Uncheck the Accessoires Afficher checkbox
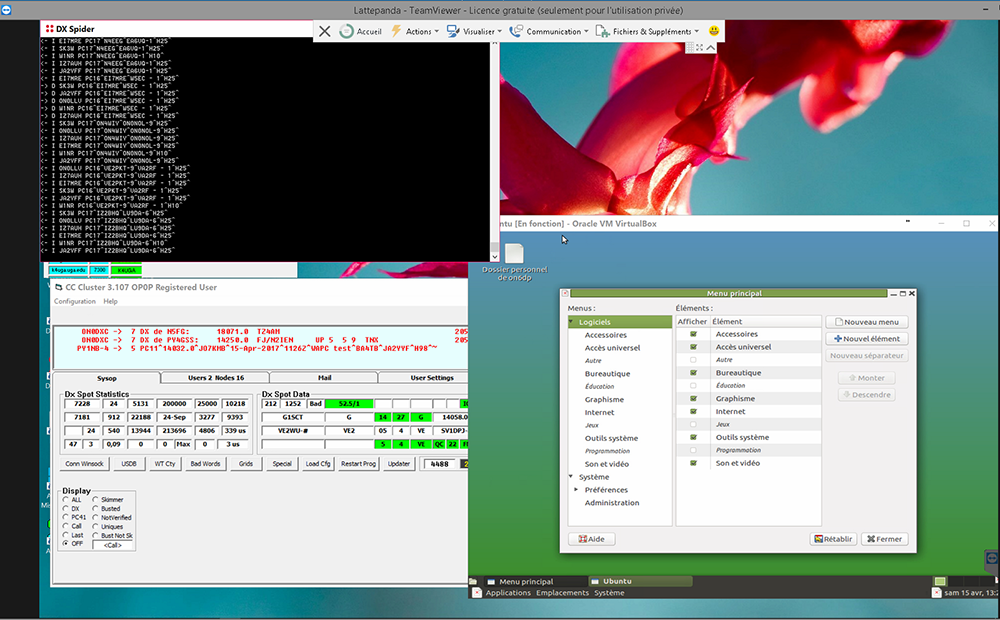This screenshot has width=1000, height=620. (693, 334)
